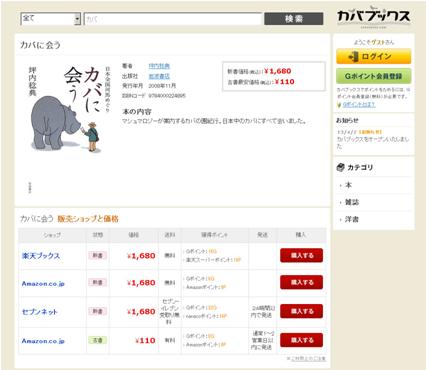Viewport: 426px width, 370px height.
Task: Click 購入する for セブンネット row
Action: point(302,311)
